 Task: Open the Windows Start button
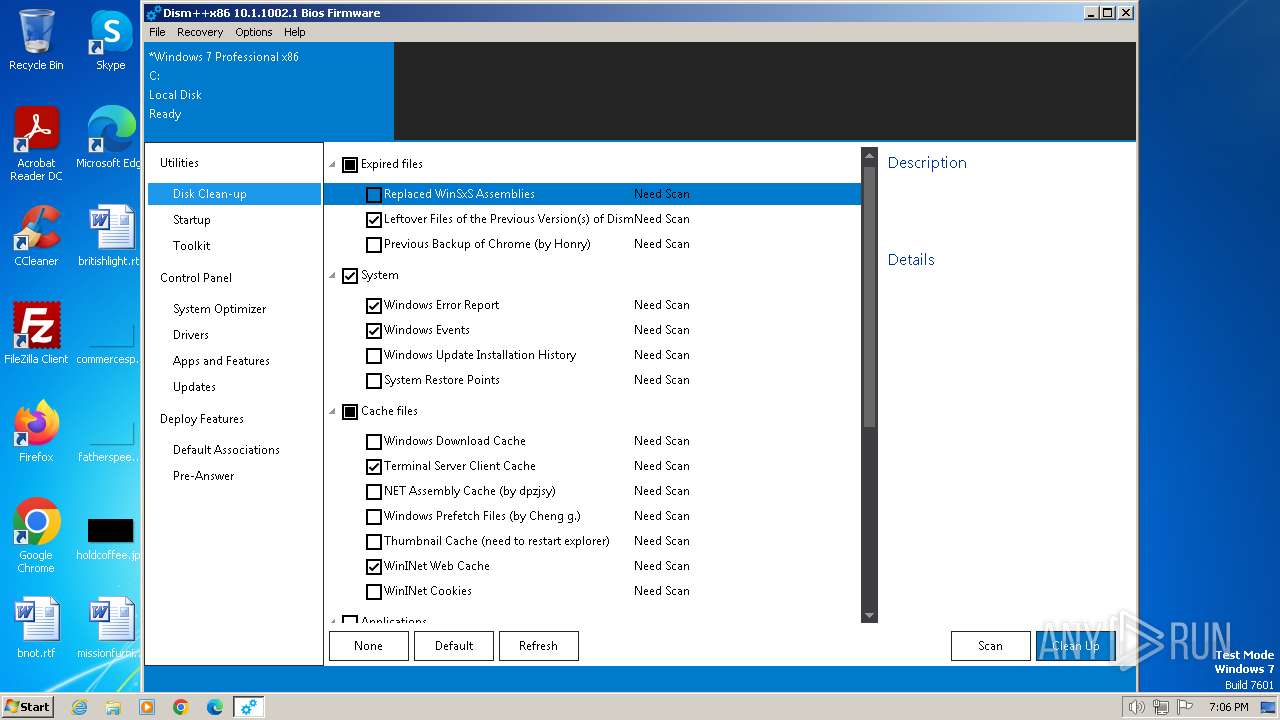(27, 706)
